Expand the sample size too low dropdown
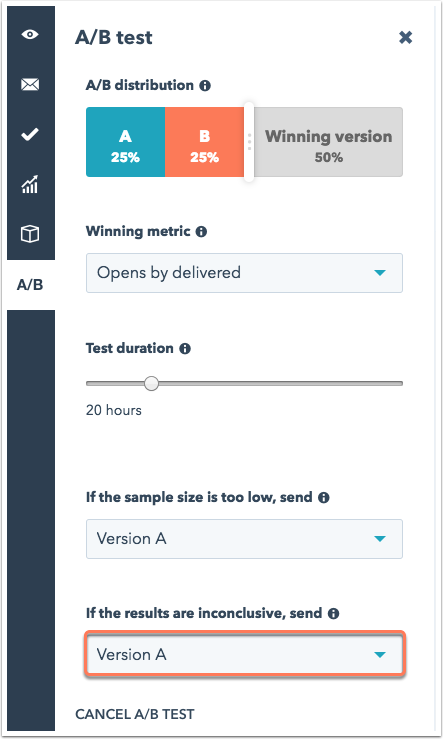This screenshot has width=443, height=739. 244,539
